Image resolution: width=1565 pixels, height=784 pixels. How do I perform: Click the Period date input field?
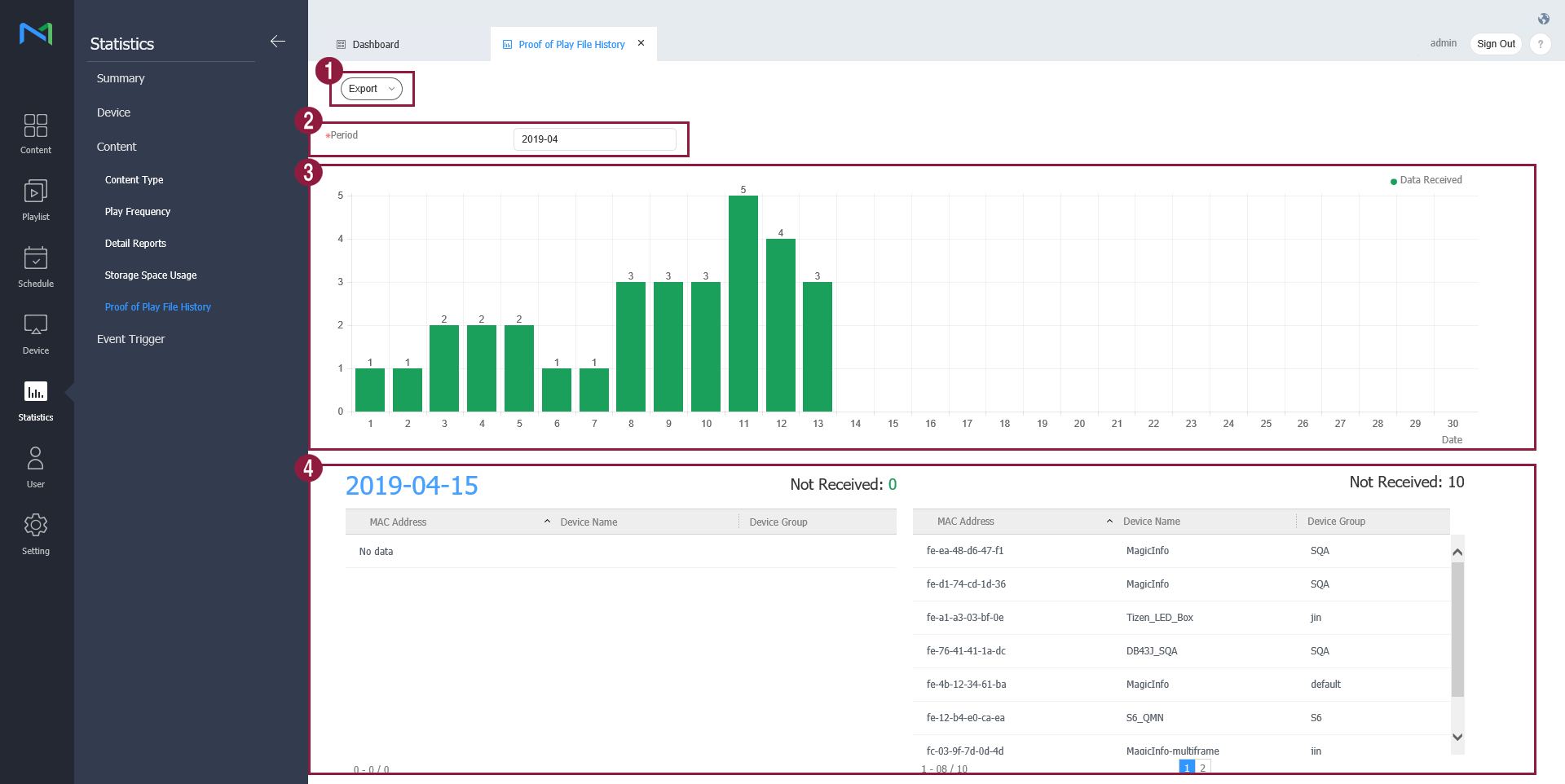click(x=594, y=139)
